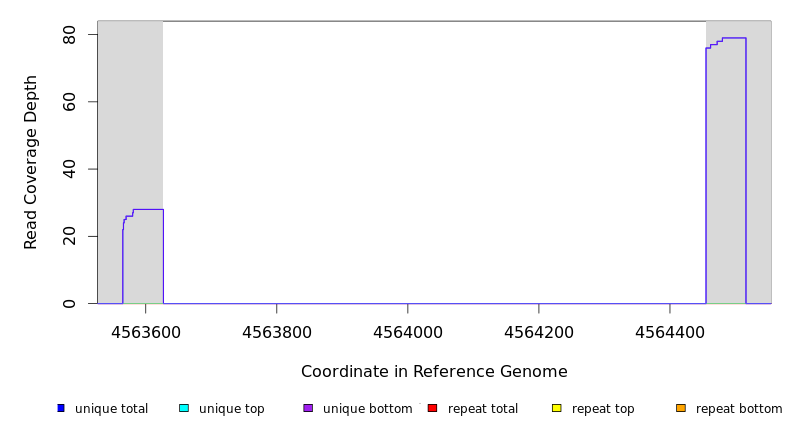
Task: Click the 40 y-axis tick label
Action: click(69, 169)
